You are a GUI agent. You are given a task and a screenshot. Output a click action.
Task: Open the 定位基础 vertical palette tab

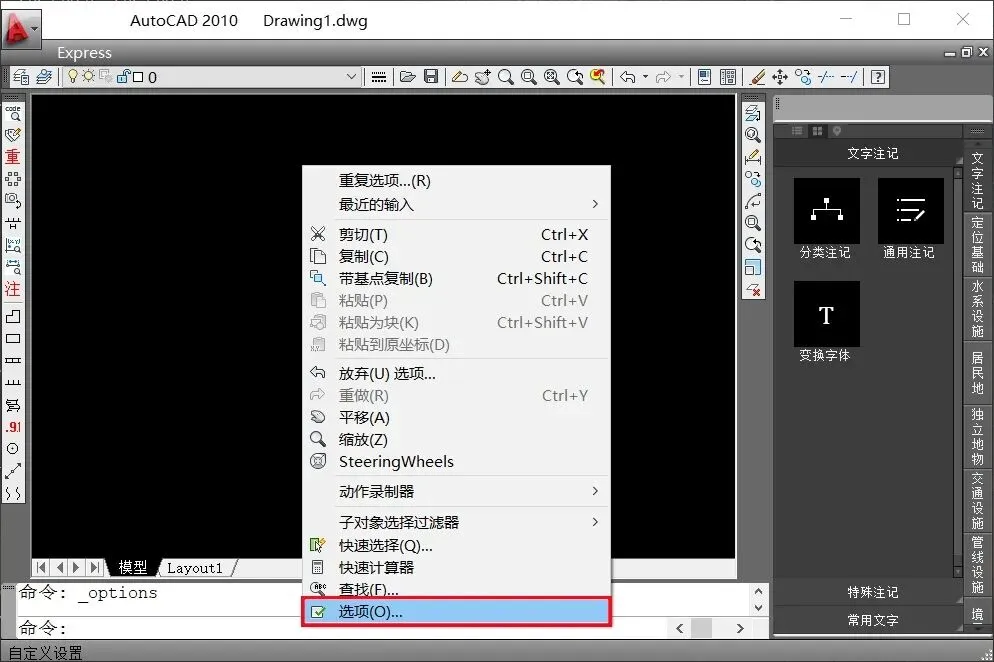978,245
